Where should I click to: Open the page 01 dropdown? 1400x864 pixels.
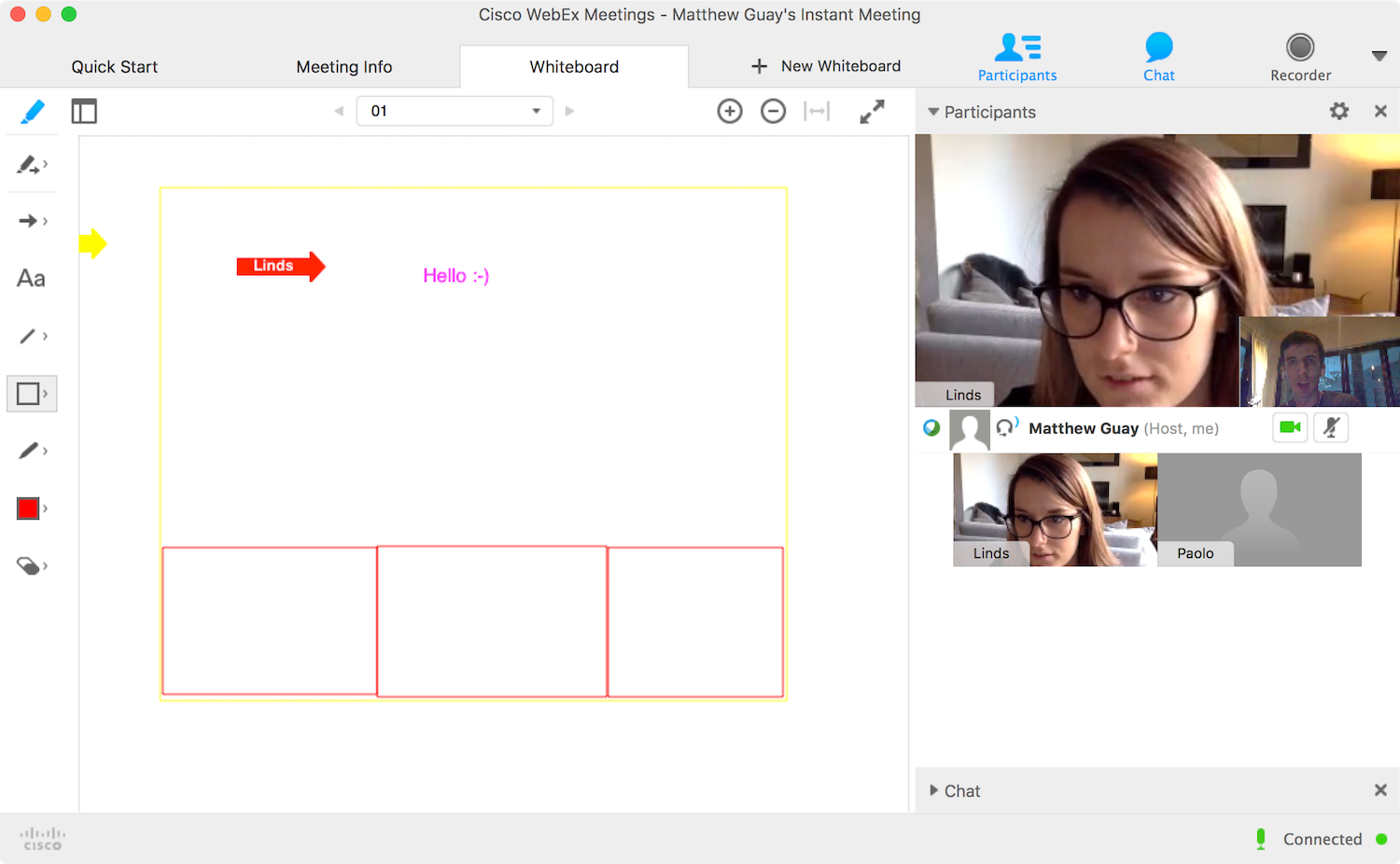click(455, 111)
